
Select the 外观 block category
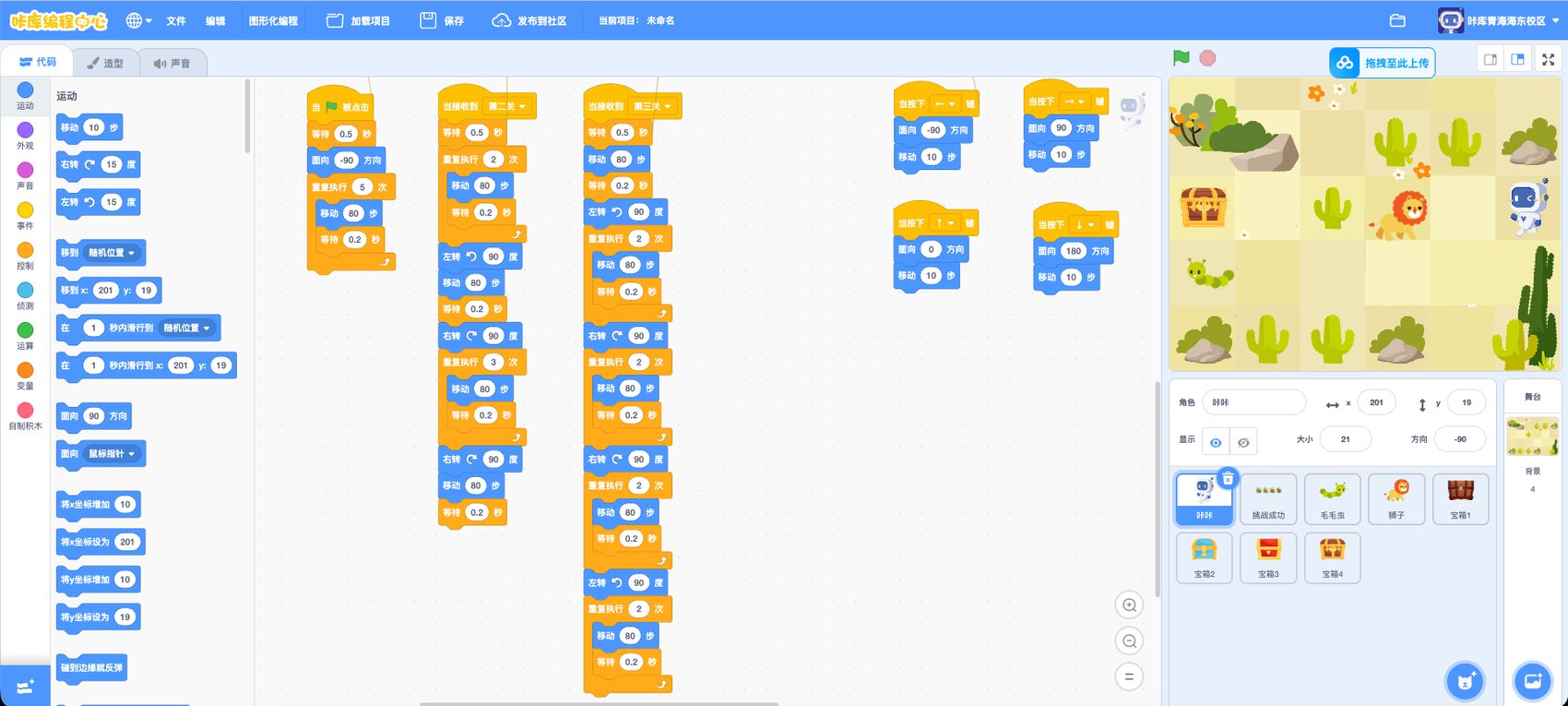25,136
